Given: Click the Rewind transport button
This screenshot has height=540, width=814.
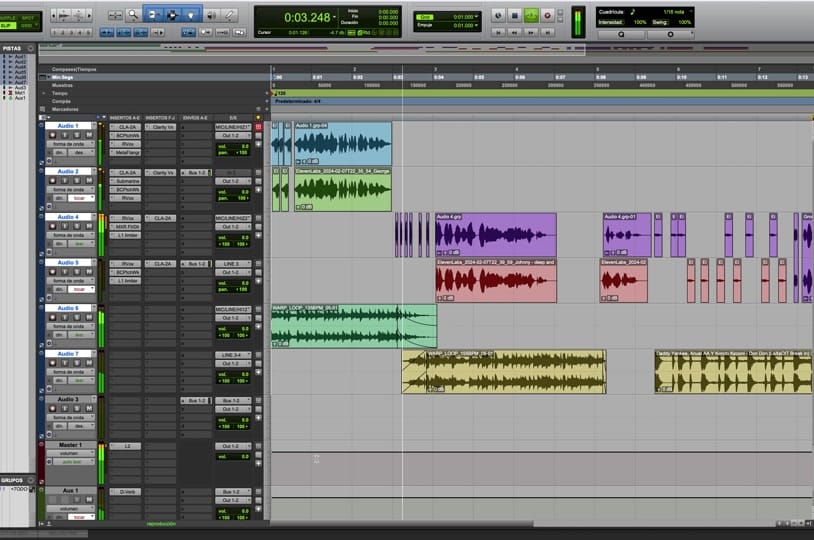Looking at the screenshot, I should [x=514, y=32].
